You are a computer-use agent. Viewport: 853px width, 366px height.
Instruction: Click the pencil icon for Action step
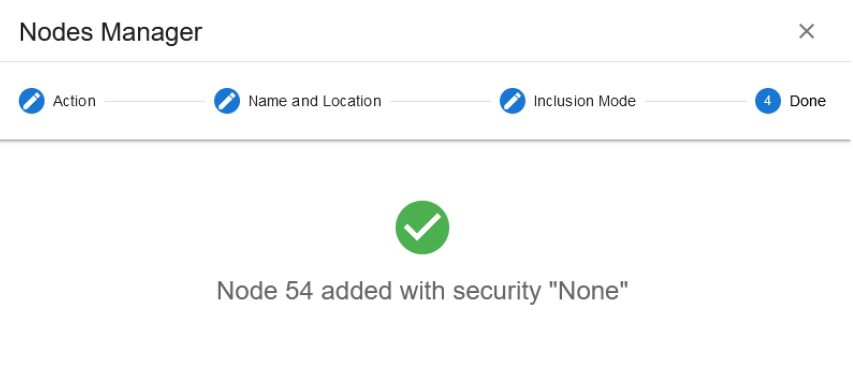coord(32,101)
